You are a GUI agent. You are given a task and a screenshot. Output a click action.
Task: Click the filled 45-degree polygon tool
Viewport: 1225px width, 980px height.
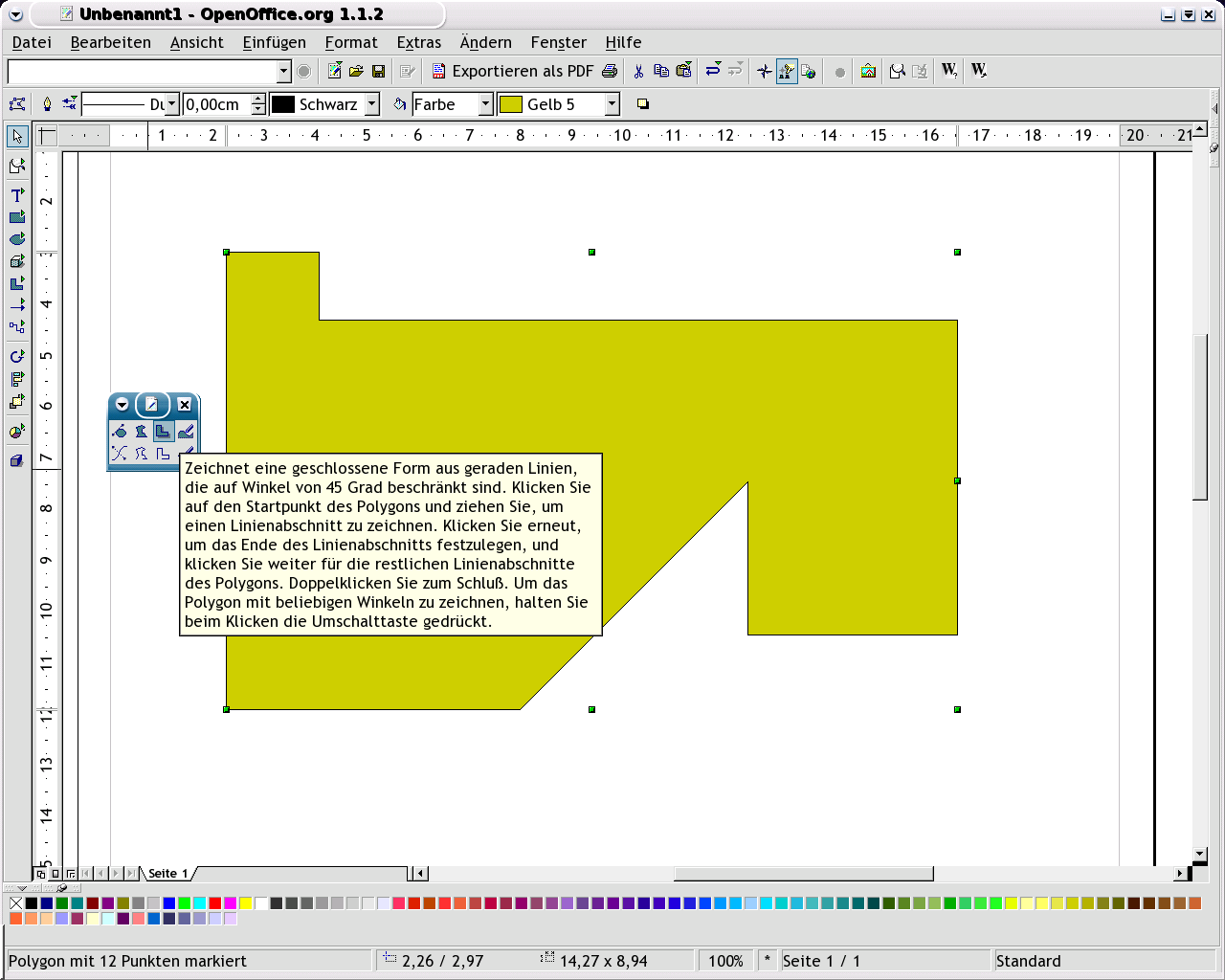click(x=163, y=432)
